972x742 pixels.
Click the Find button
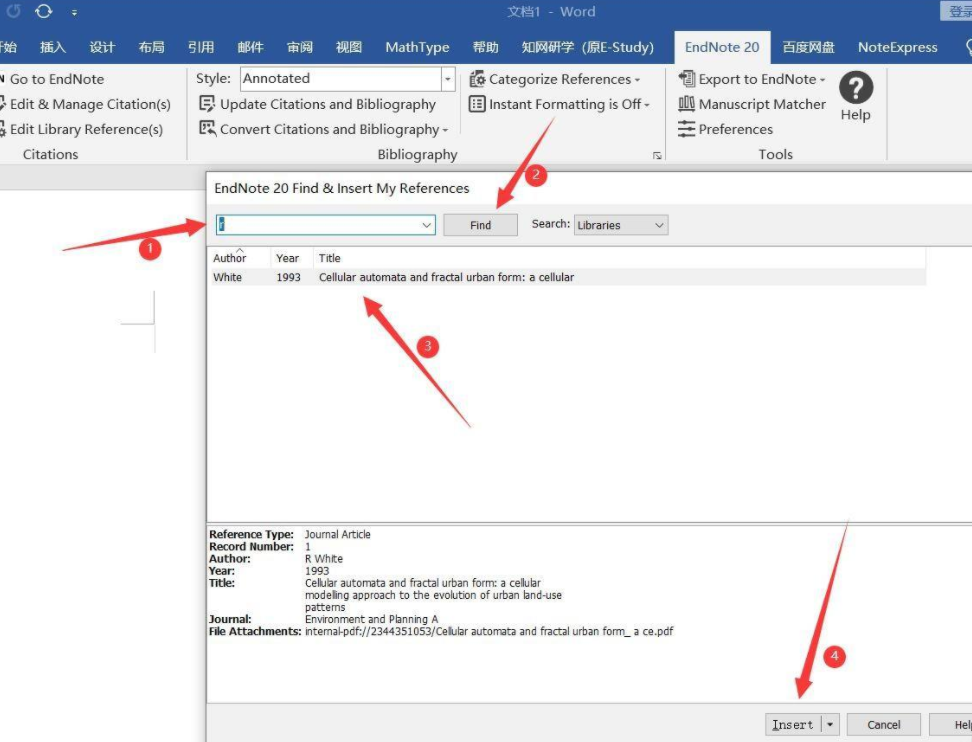point(480,225)
